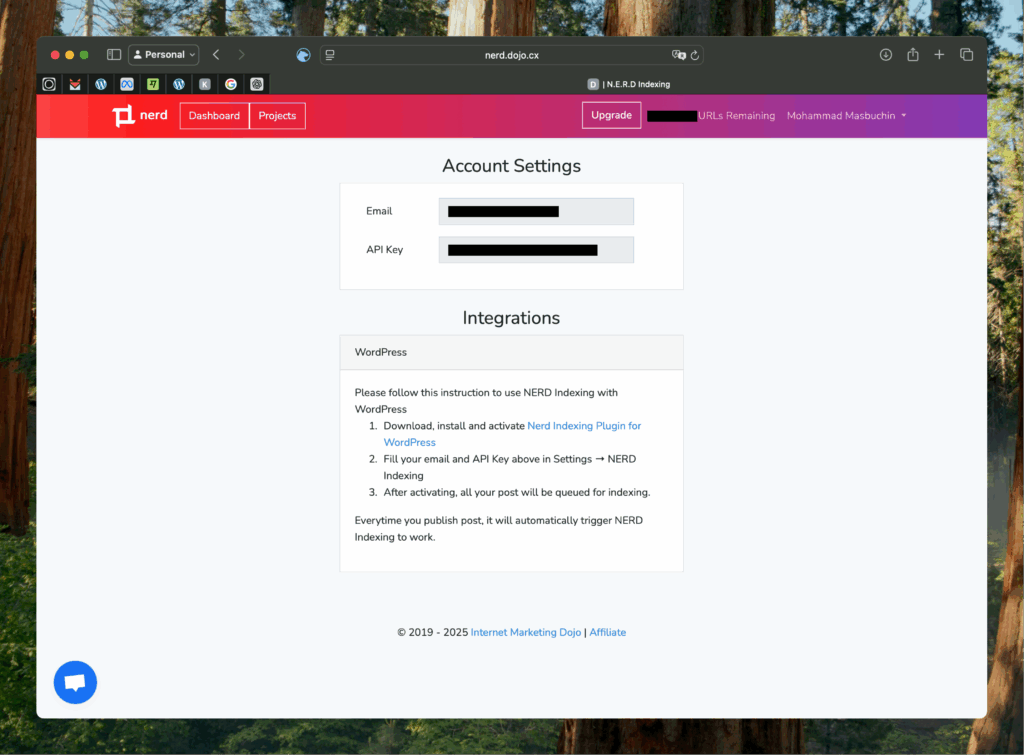This screenshot has width=1024, height=755.
Task: Open the ChatGPT pinned tab
Action: (257, 84)
